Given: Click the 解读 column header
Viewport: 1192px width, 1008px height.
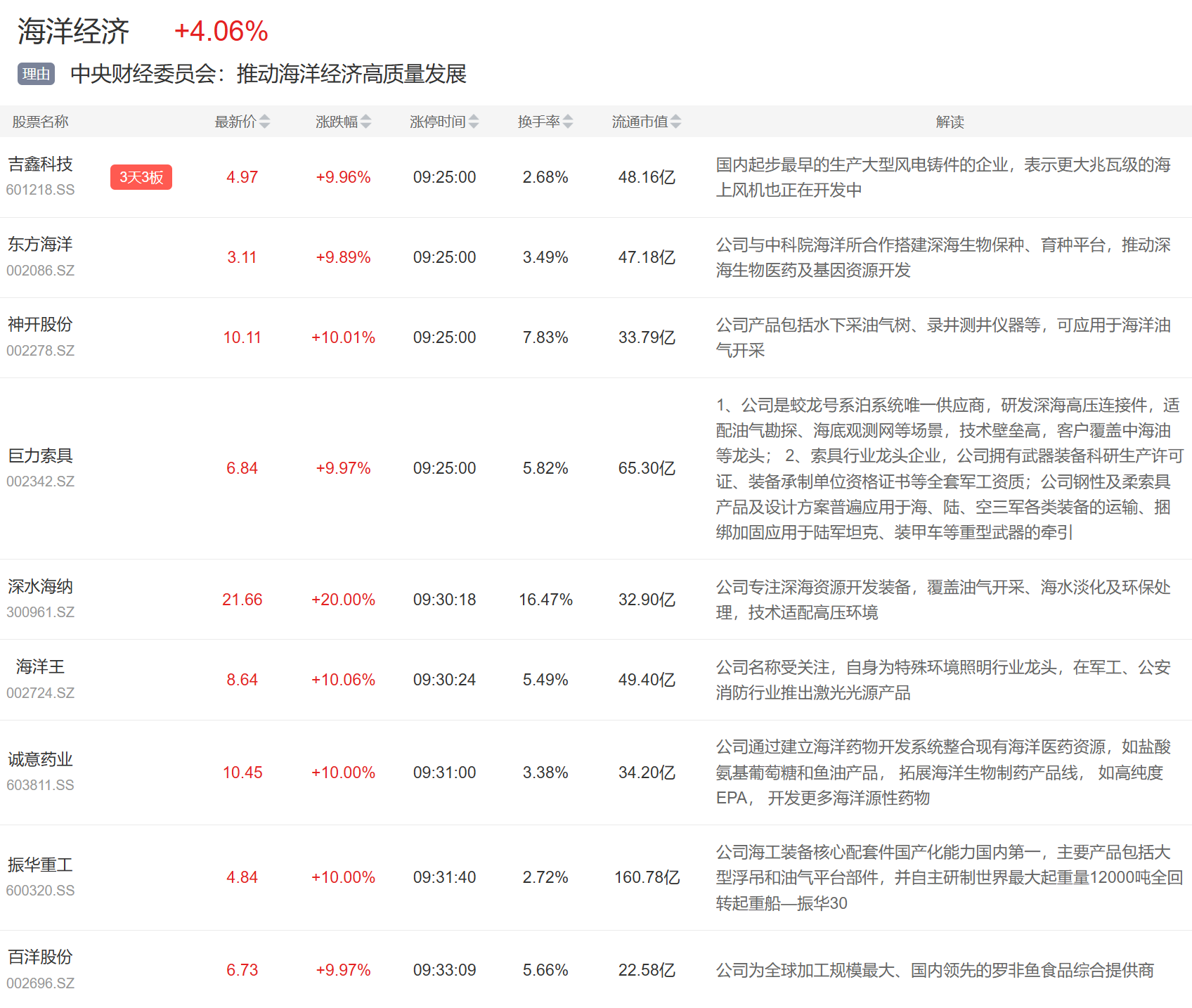Looking at the screenshot, I should point(950,122).
